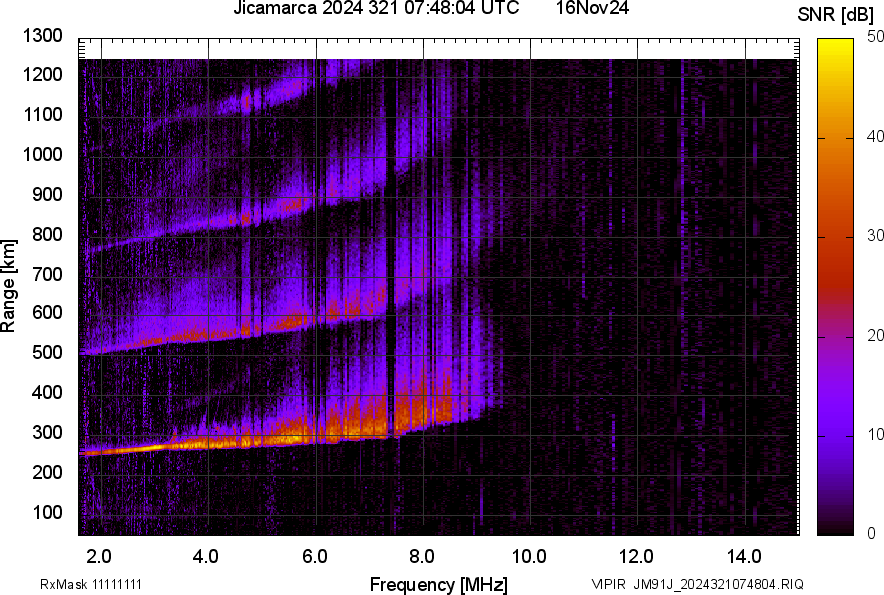Click the Range [km] axis label

[x=8, y=286]
